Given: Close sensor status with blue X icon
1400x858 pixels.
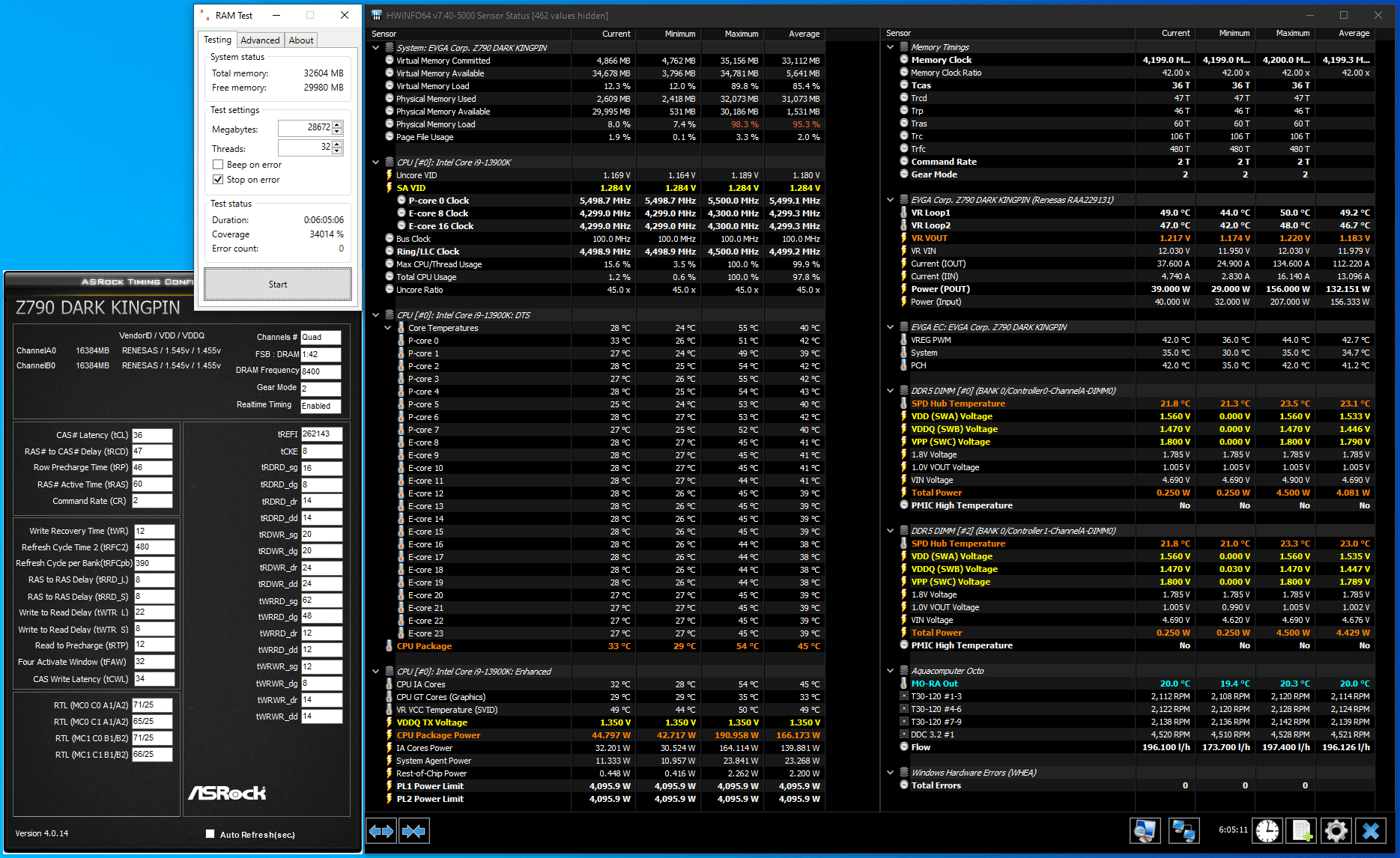Looking at the screenshot, I should (1371, 831).
